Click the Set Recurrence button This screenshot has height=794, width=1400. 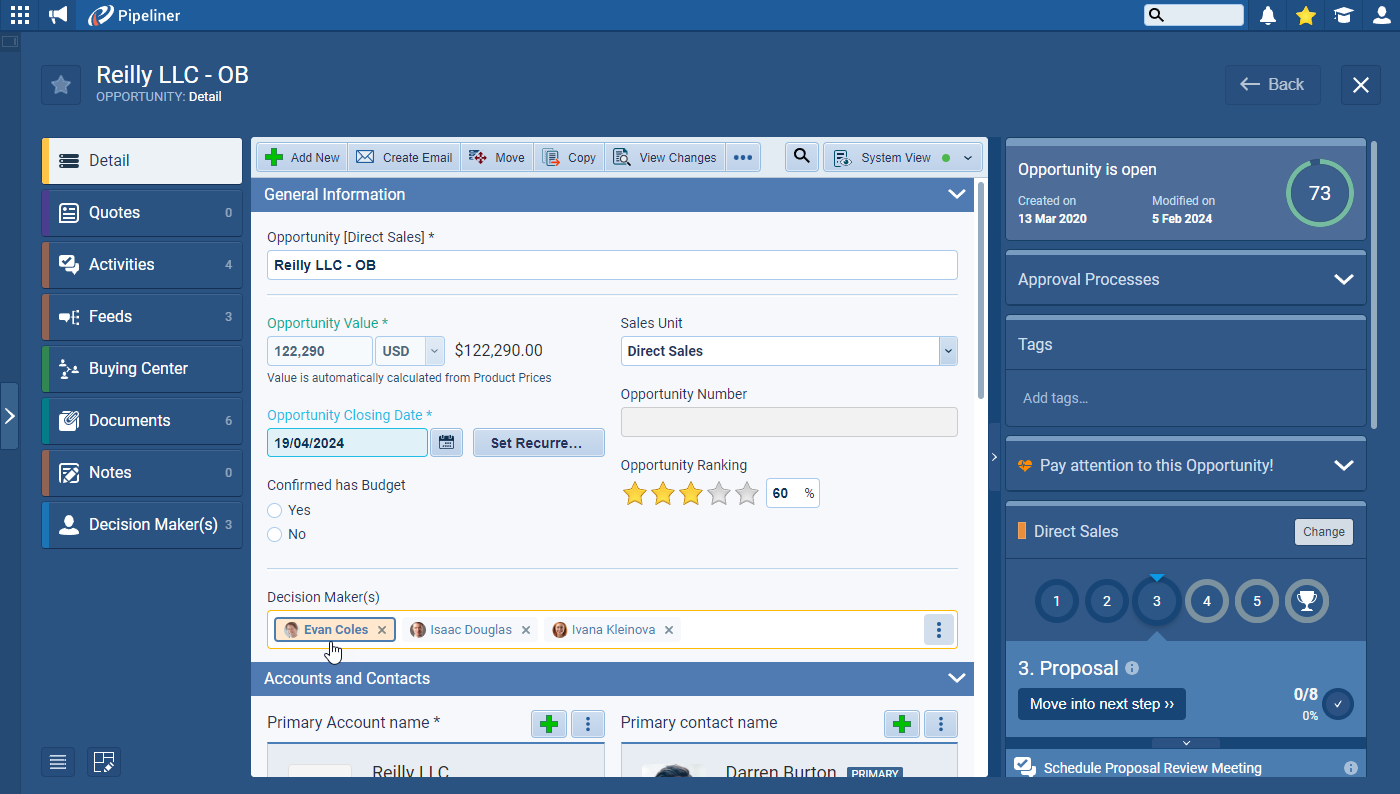538,442
